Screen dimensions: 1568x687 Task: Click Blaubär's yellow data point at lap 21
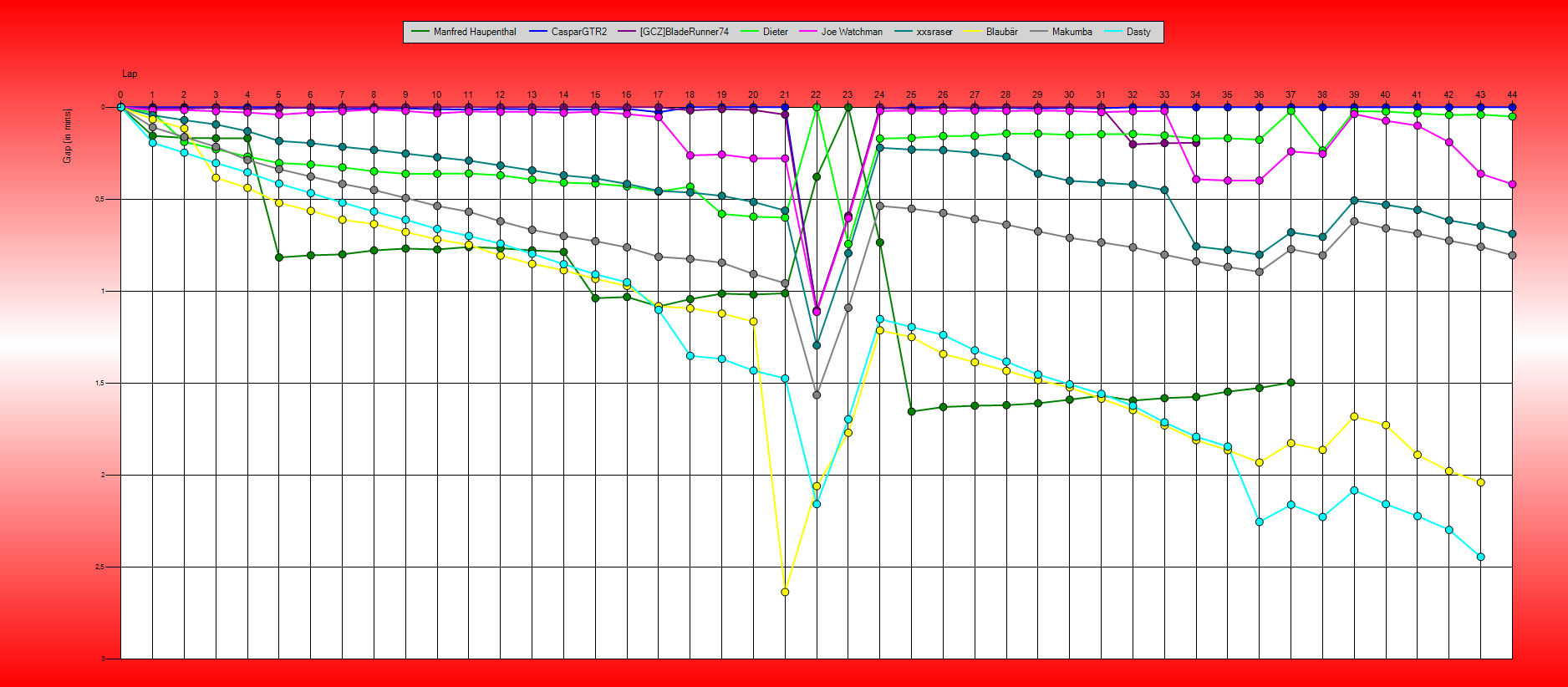pos(785,592)
